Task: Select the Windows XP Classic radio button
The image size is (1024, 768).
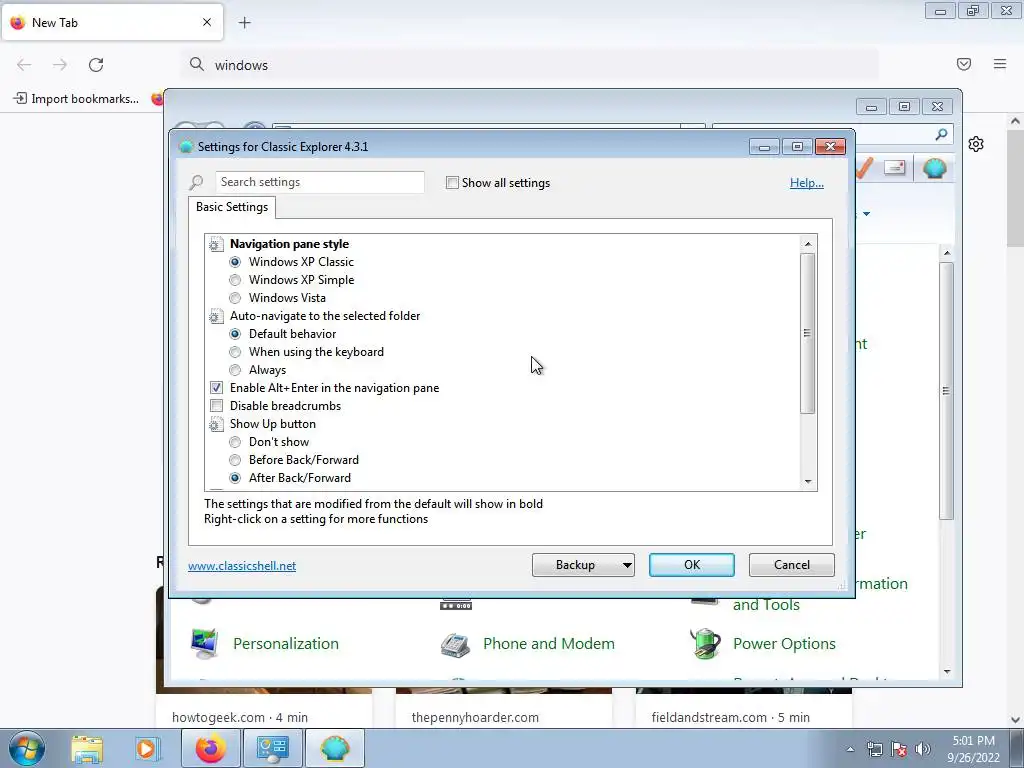Action: [x=235, y=262]
